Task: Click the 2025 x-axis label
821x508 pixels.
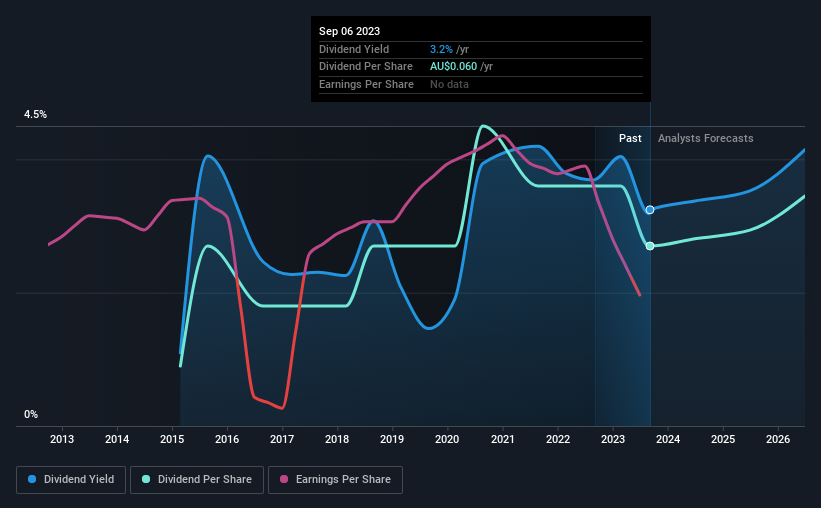Action: tap(723, 439)
